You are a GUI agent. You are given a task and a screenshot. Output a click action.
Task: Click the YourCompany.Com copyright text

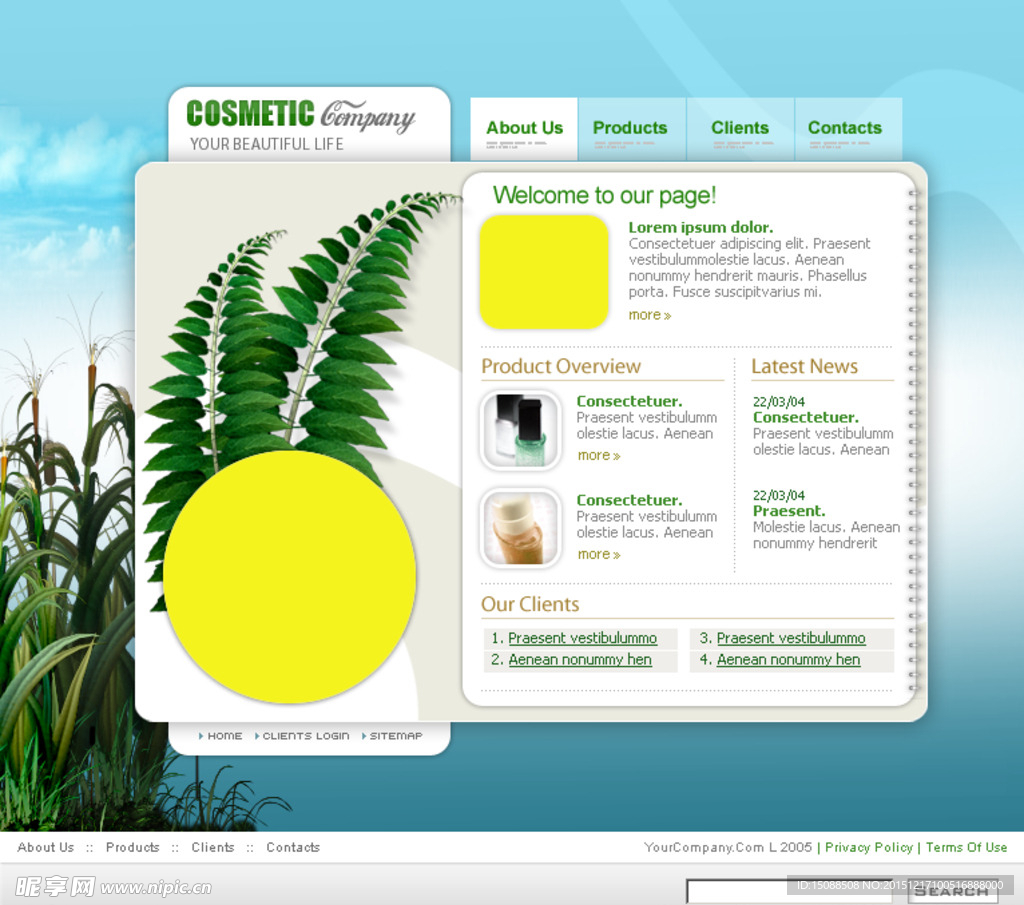[728, 847]
